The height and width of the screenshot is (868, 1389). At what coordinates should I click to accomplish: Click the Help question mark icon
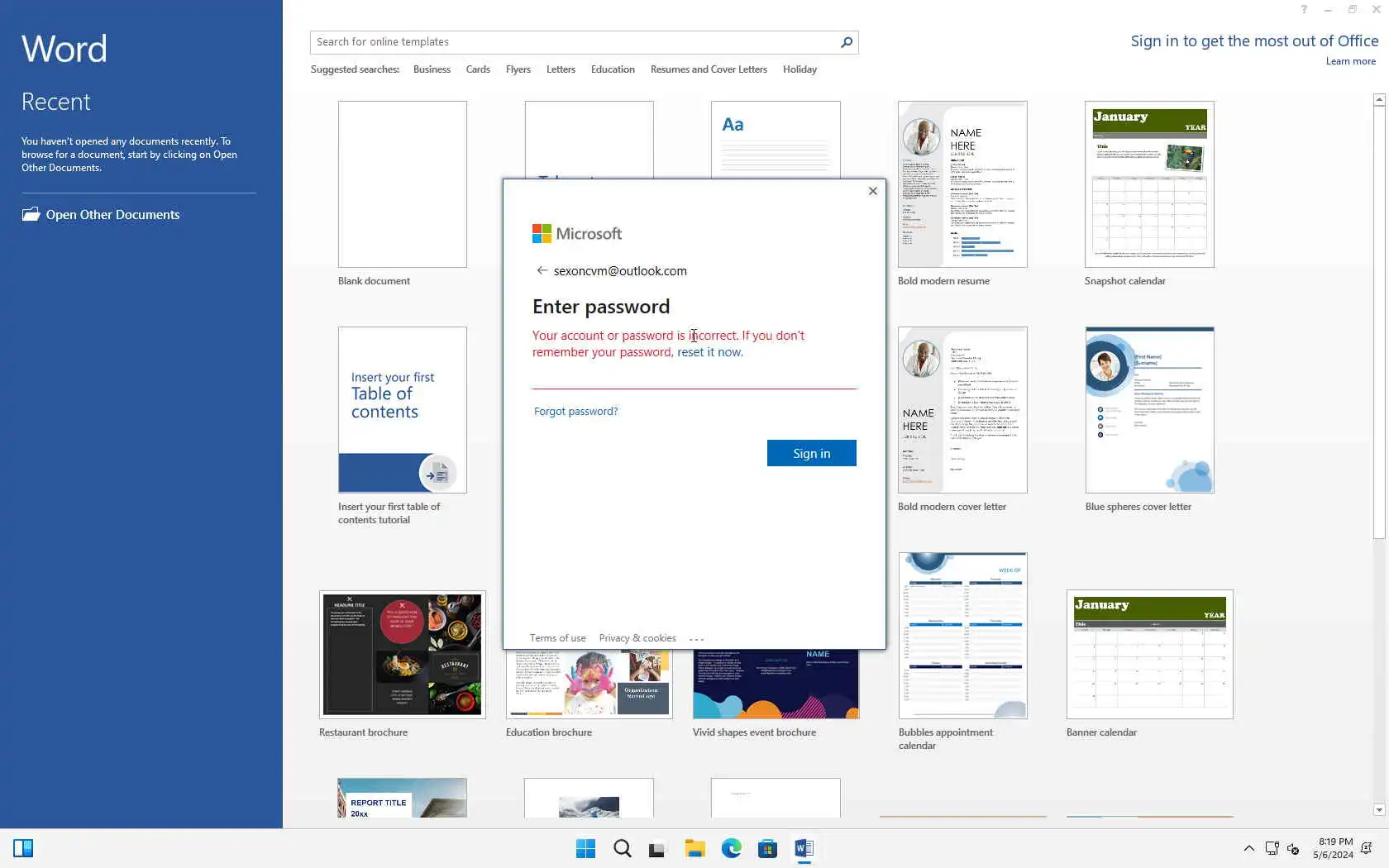pos(1304,10)
